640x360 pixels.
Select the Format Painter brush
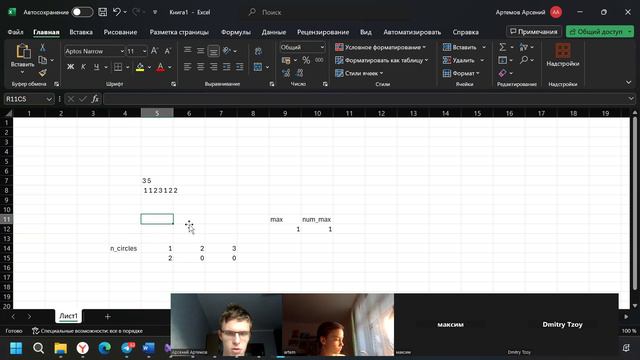click(42, 73)
